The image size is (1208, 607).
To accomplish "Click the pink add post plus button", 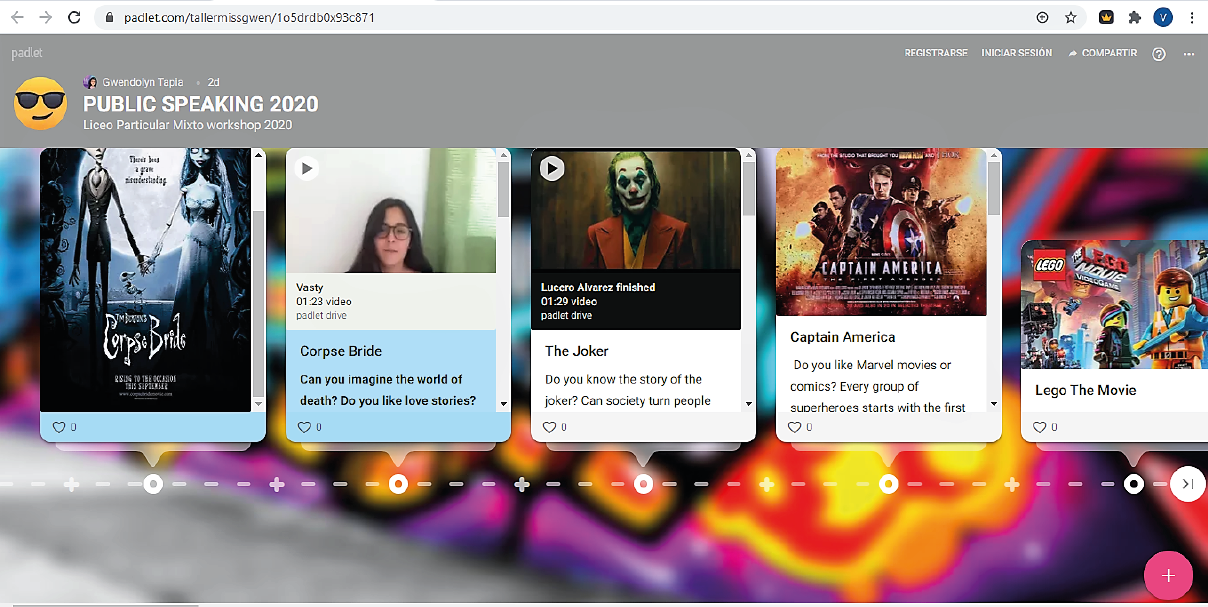I will (x=1168, y=576).
